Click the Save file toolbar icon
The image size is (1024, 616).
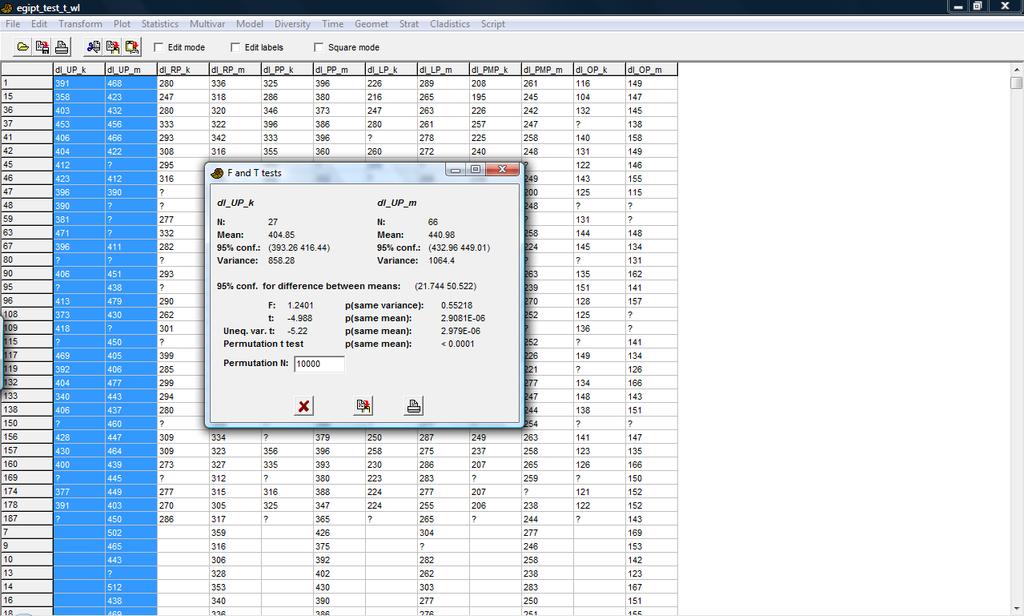[42, 47]
